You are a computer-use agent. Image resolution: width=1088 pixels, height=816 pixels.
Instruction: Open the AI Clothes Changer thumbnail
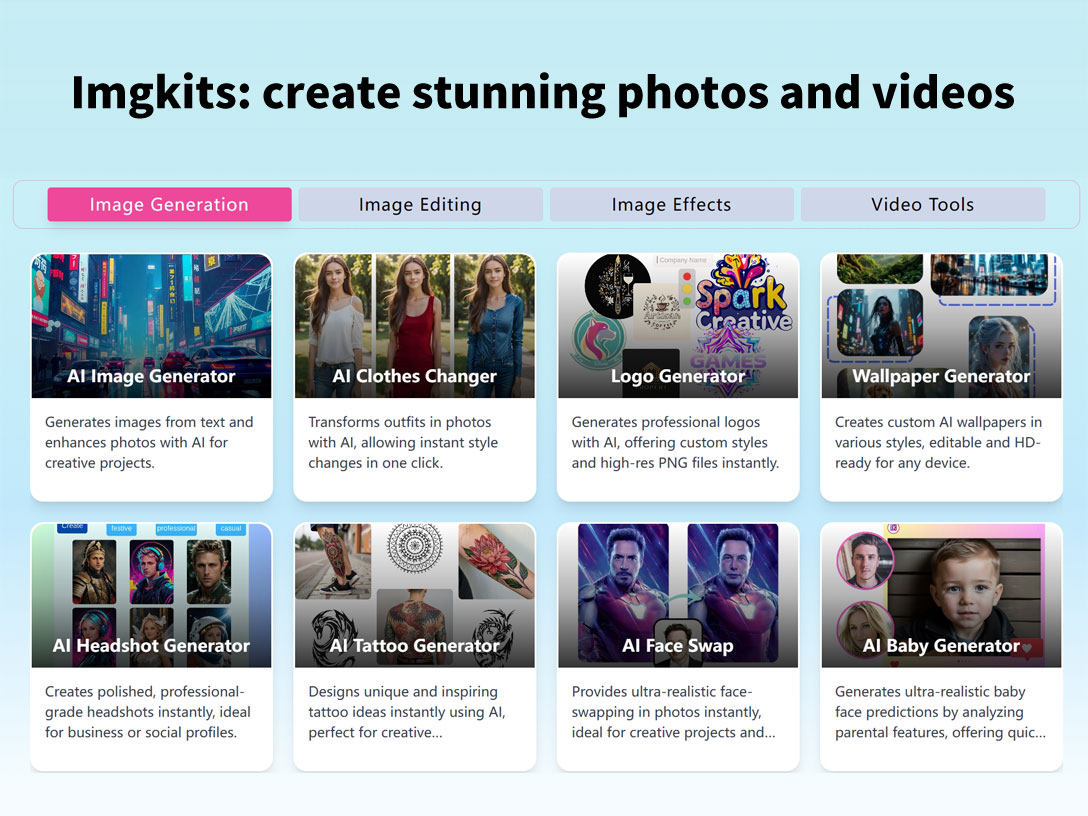coord(415,325)
